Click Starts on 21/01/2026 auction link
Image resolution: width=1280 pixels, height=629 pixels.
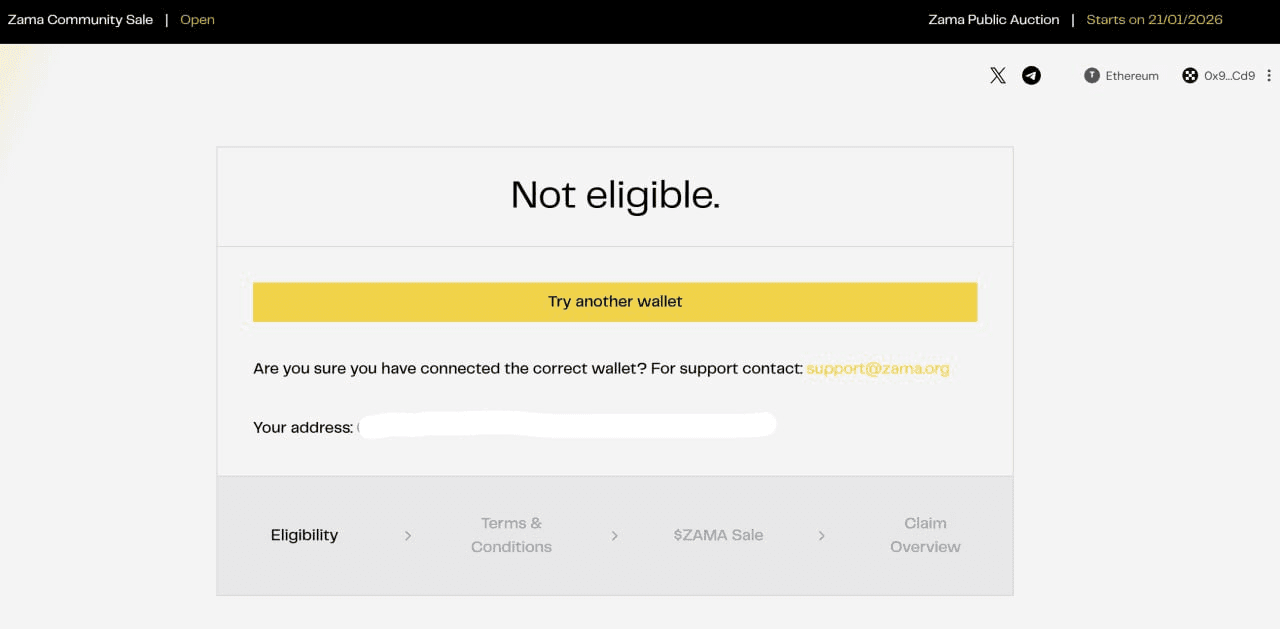pos(1154,19)
